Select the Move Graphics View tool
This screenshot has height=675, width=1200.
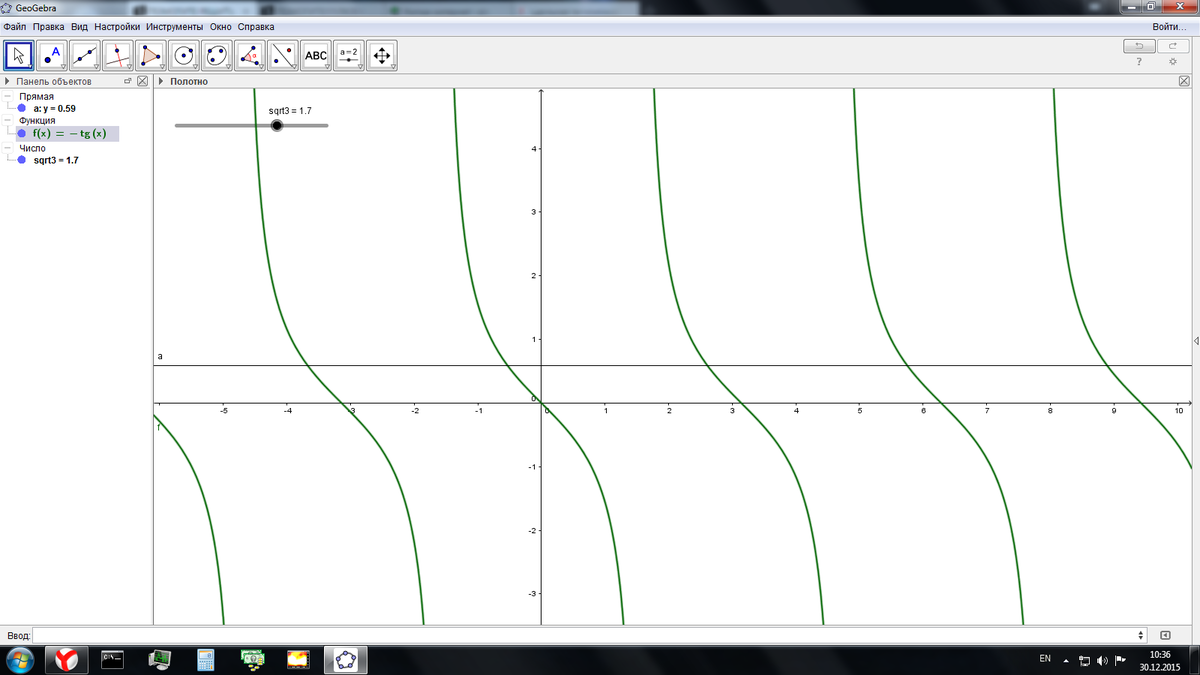[382, 56]
